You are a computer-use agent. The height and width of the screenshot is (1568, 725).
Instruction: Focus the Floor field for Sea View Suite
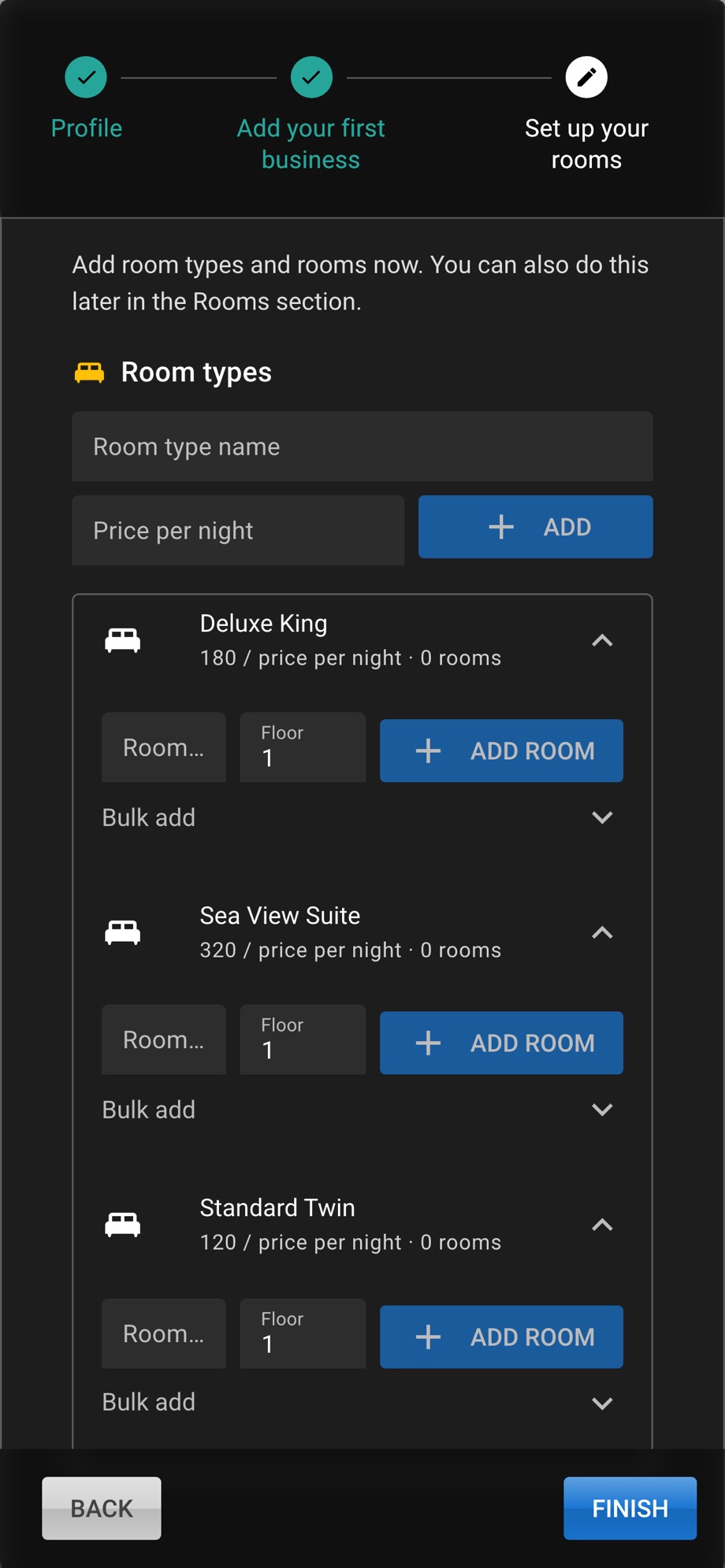(x=303, y=1040)
